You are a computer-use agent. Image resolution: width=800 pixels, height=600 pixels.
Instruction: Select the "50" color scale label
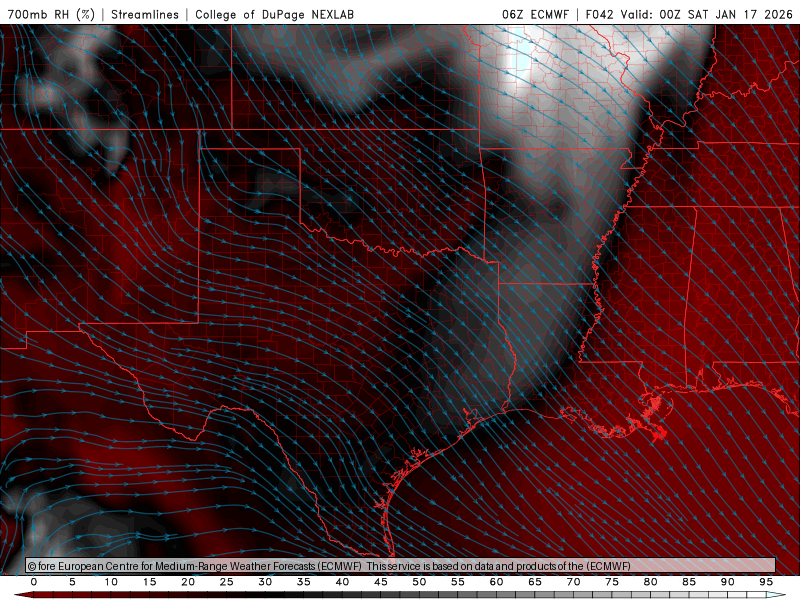point(419,582)
